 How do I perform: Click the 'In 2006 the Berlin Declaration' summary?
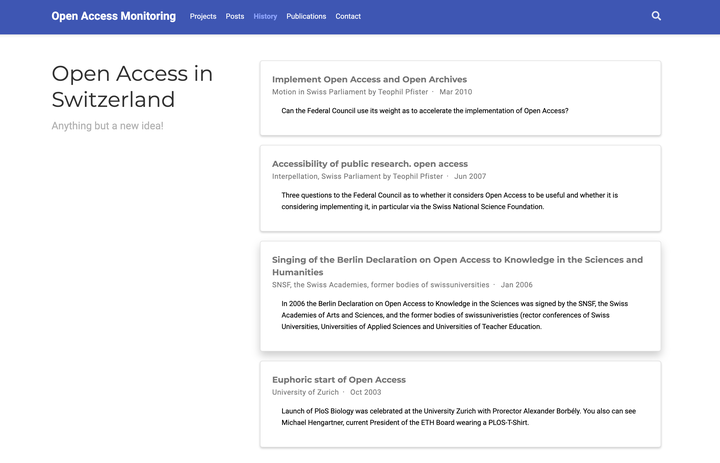(x=455, y=315)
